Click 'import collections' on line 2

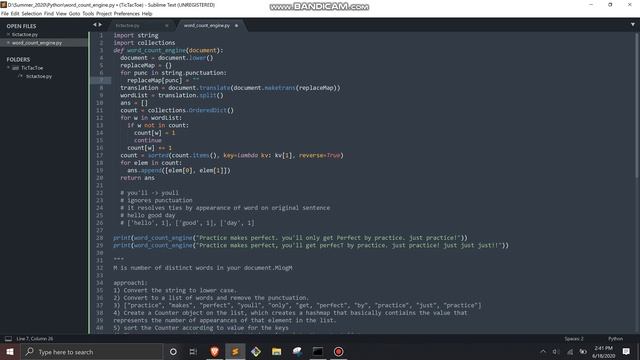144,43
